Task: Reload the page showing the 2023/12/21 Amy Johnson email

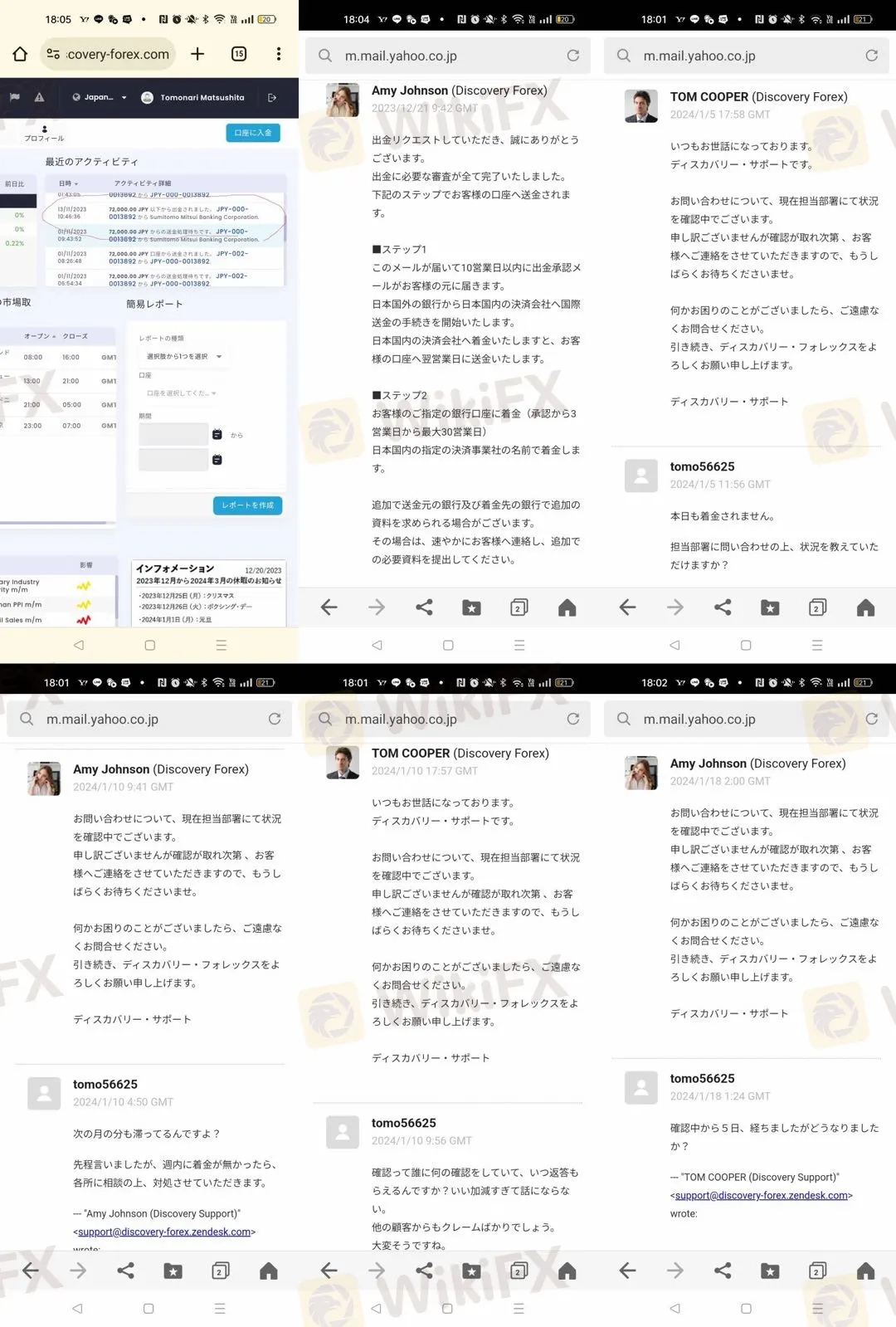Action: pyautogui.click(x=573, y=56)
